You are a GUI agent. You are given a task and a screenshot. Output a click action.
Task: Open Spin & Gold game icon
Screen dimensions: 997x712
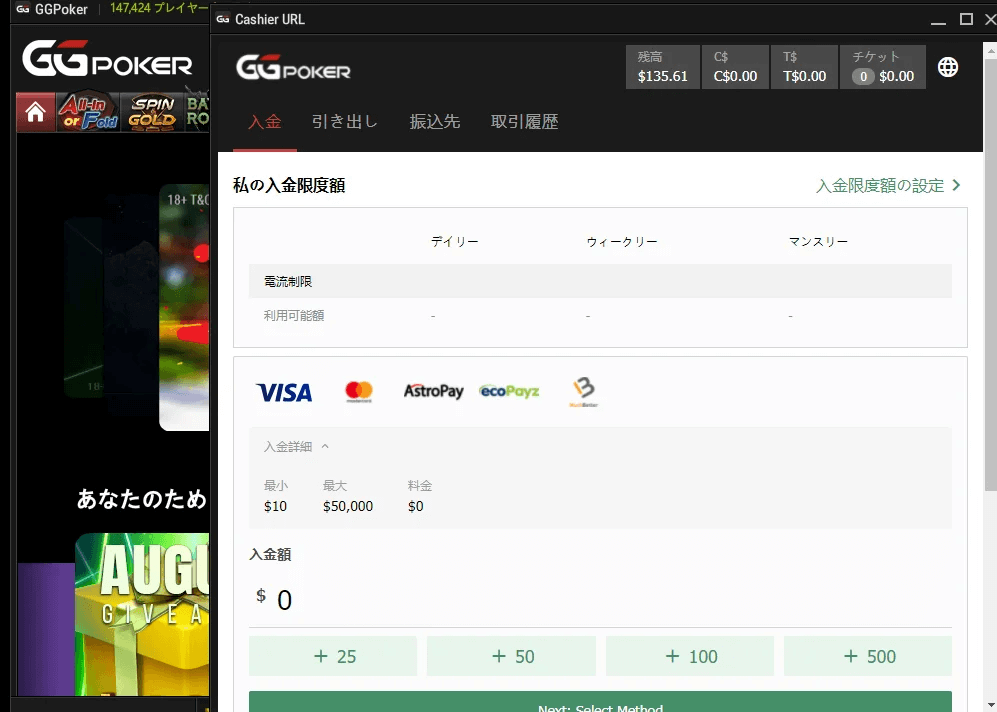point(152,113)
